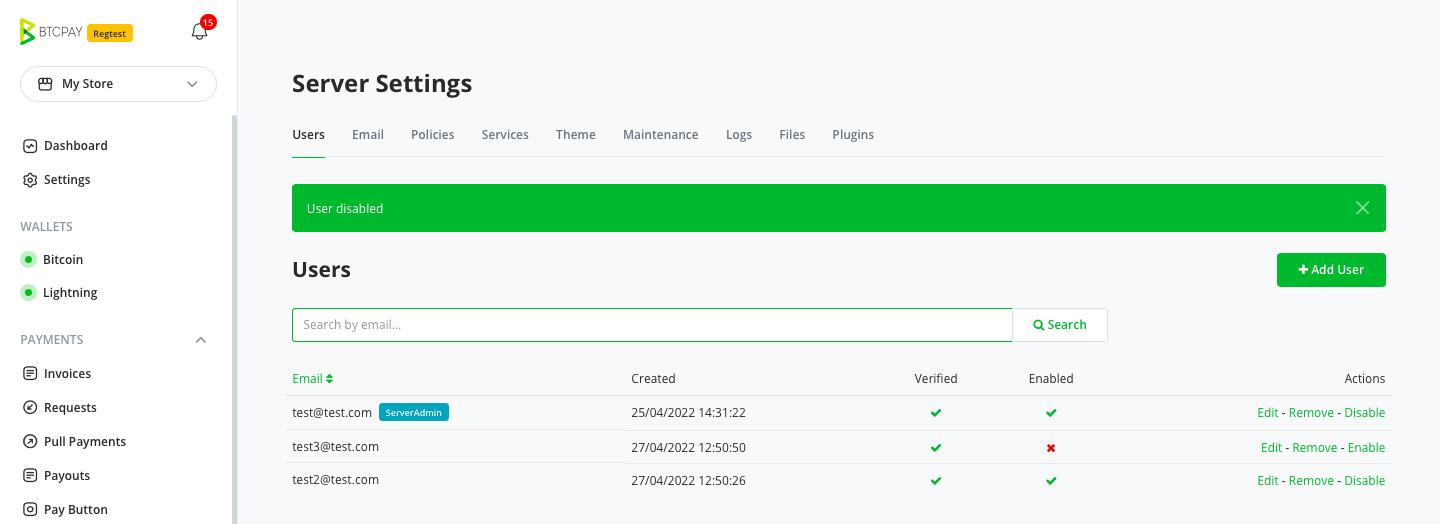
Task: Open the My Store selector dropdown
Action: (118, 84)
